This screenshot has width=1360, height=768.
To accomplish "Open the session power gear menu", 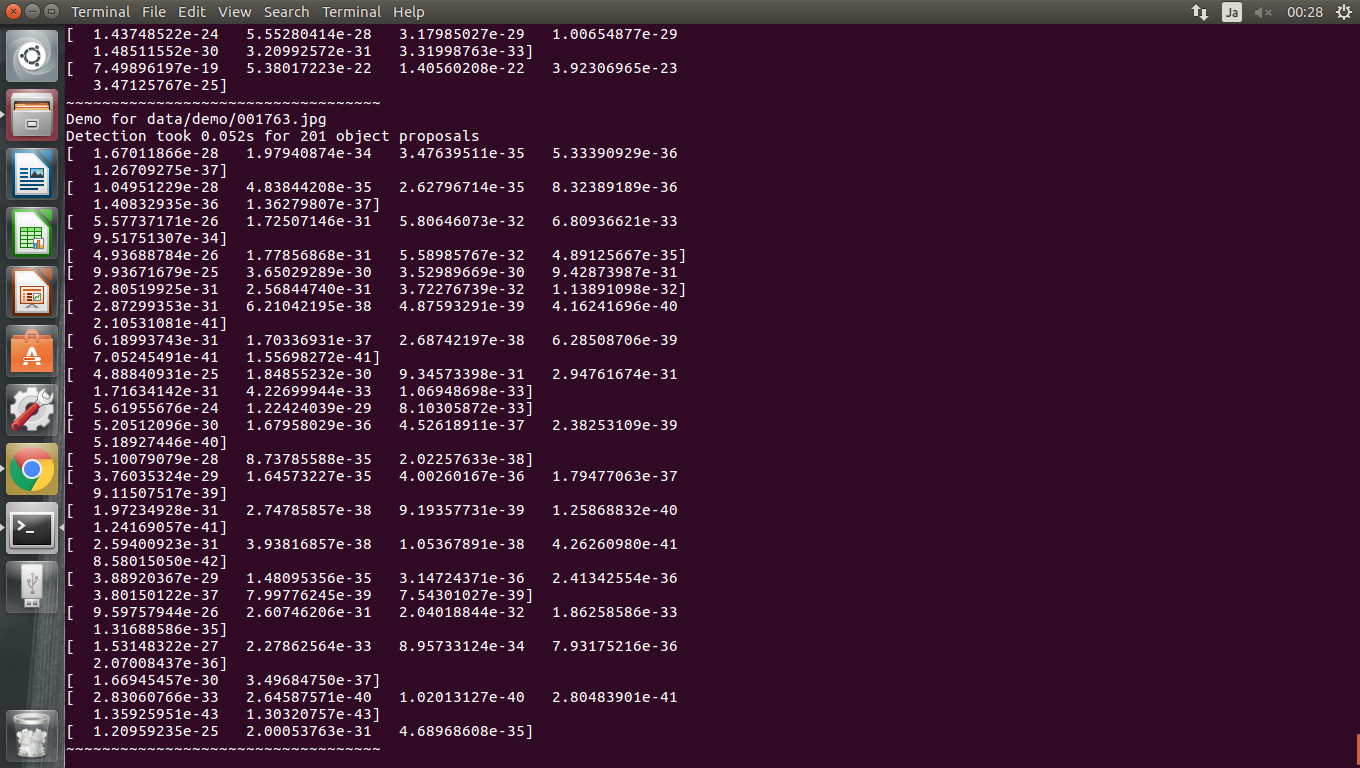I will (x=1343, y=12).
